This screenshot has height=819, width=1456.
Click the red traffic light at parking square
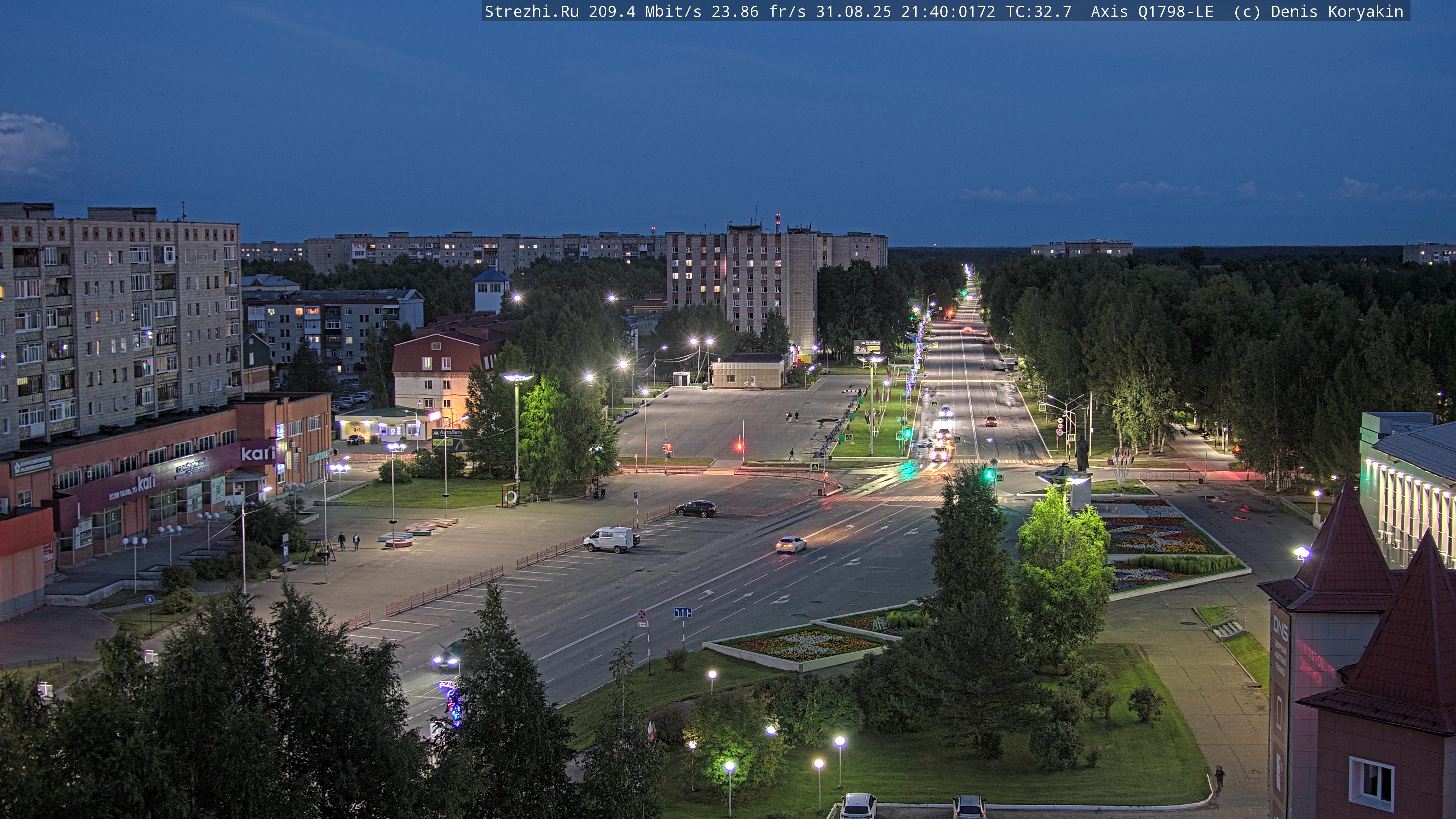pyautogui.click(x=739, y=446)
